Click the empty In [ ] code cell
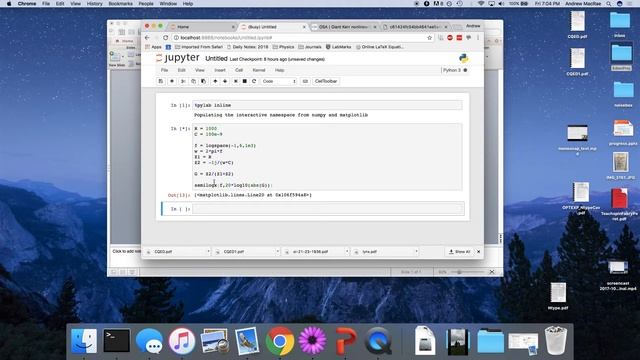The width and height of the screenshot is (640, 360). click(x=328, y=209)
